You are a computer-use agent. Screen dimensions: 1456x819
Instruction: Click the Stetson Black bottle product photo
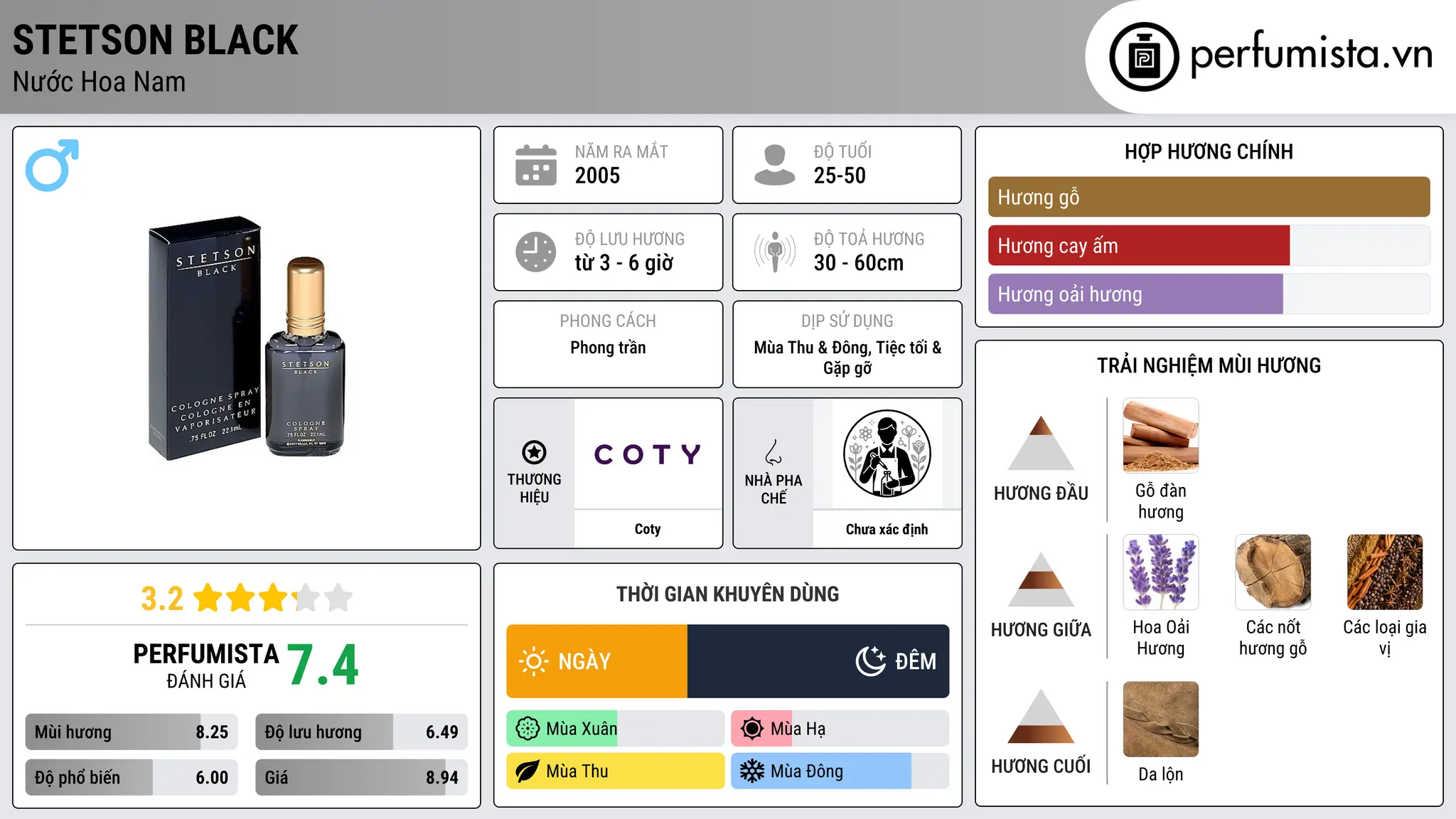click(247, 339)
